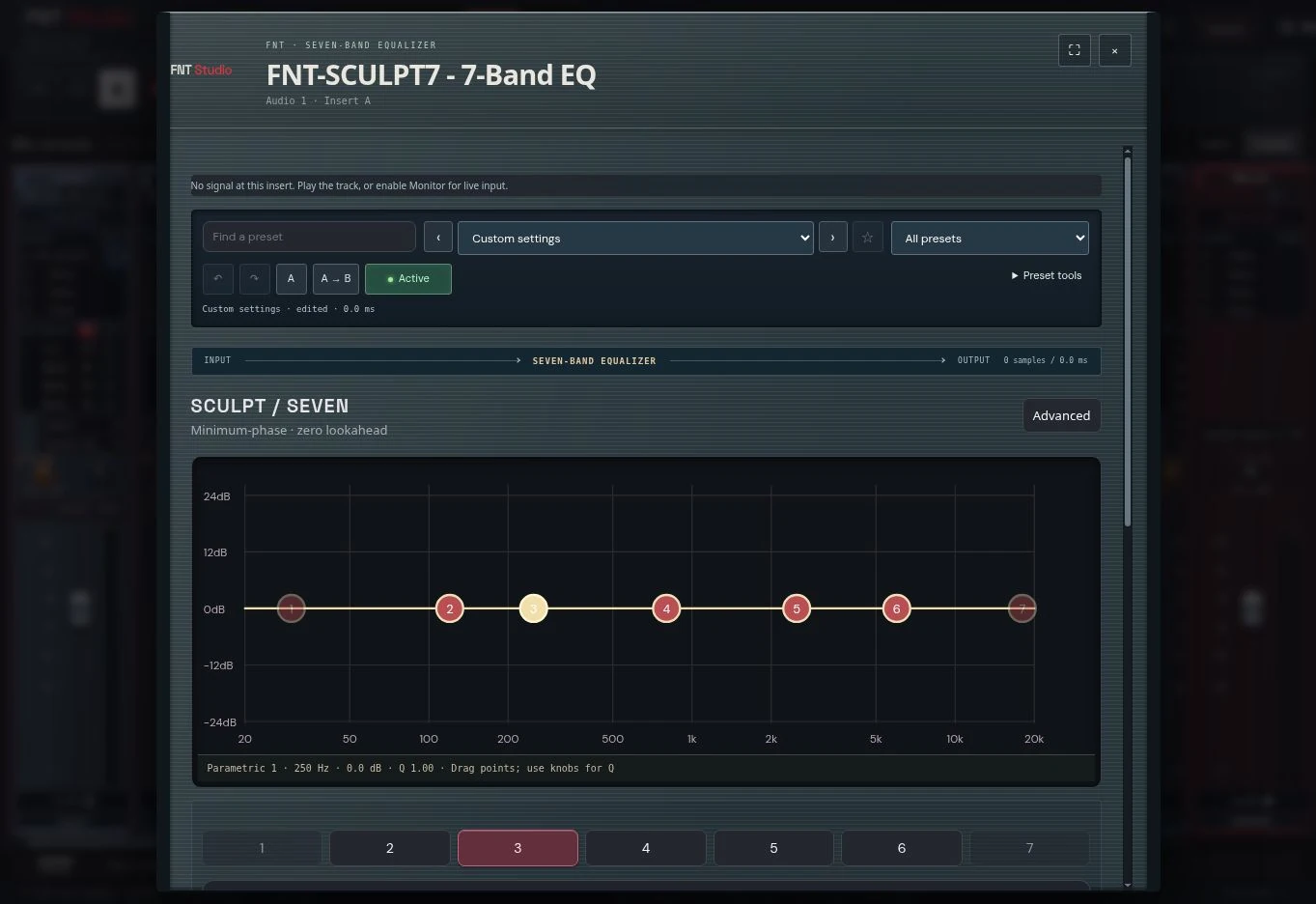Switch to band tab 7
The image size is (1316, 904).
(x=1029, y=848)
